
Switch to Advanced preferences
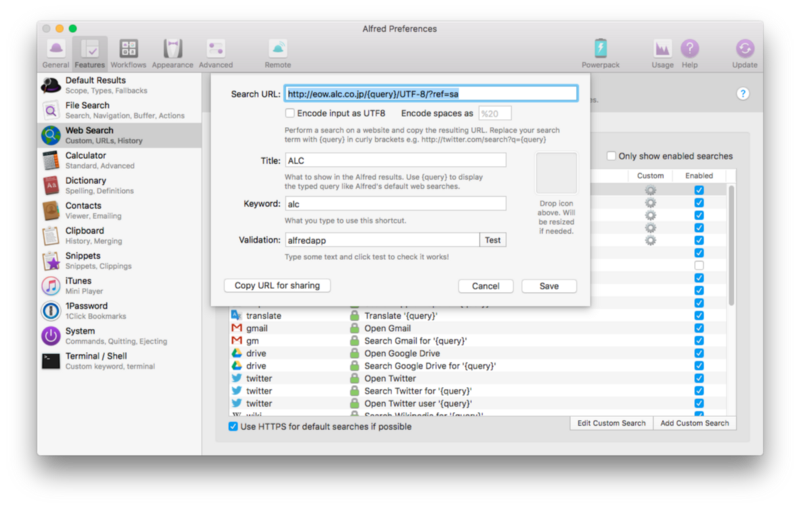pyautogui.click(x=216, y=53)
